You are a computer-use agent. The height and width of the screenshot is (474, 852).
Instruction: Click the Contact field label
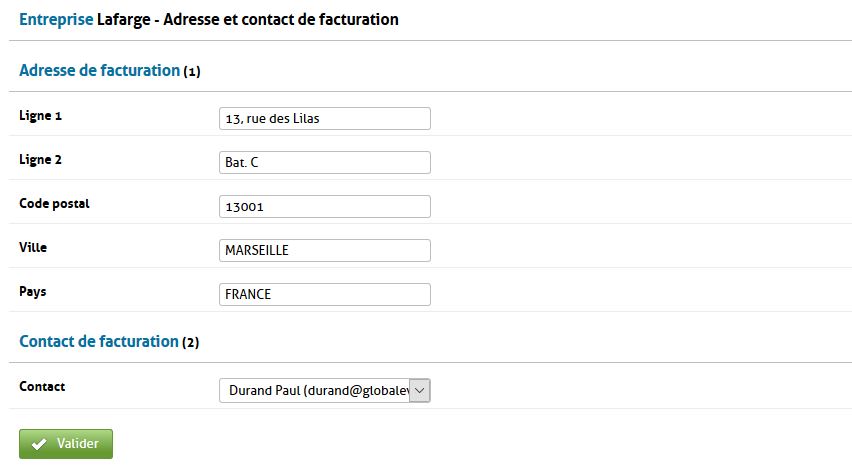pos(42,386)
